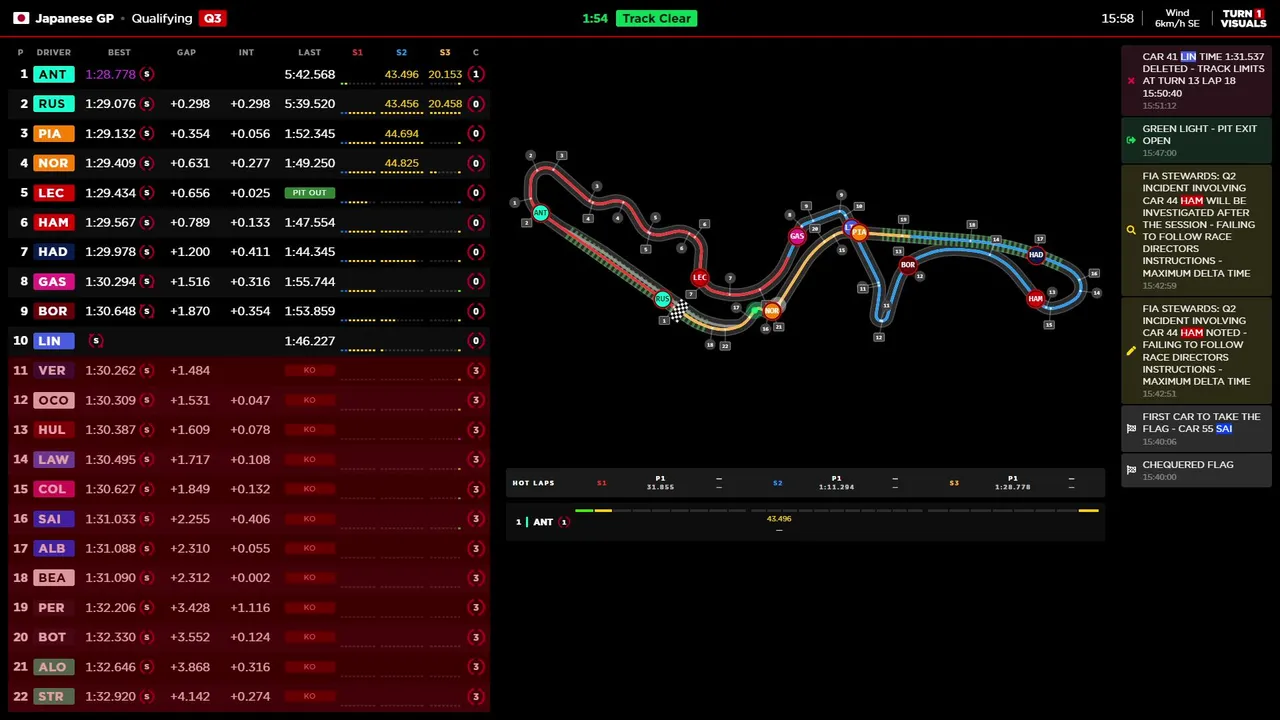This screenshot has height=720, width=1280.
Task: Click the DRIVER column header
Action: pyautogui.click(x=54, y=52)
